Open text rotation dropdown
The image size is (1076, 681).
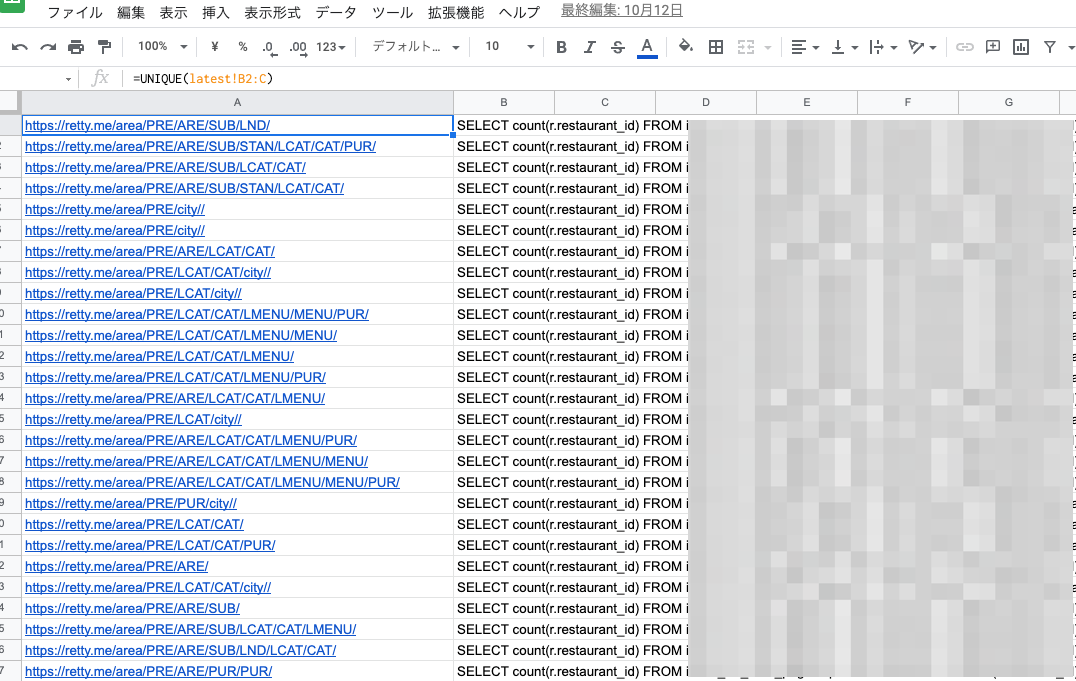tap(922, 47)
